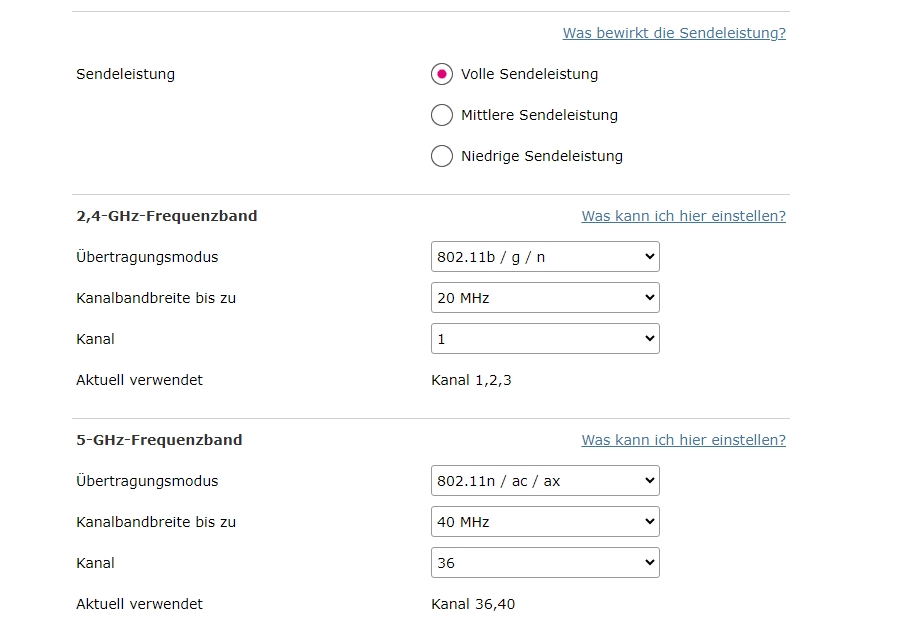Expand the 802.11b / g / n Übertragungsmodus dropdown
Image resolution: width=908 pixels, height=631 pixels.
click(x=545, y=257)
